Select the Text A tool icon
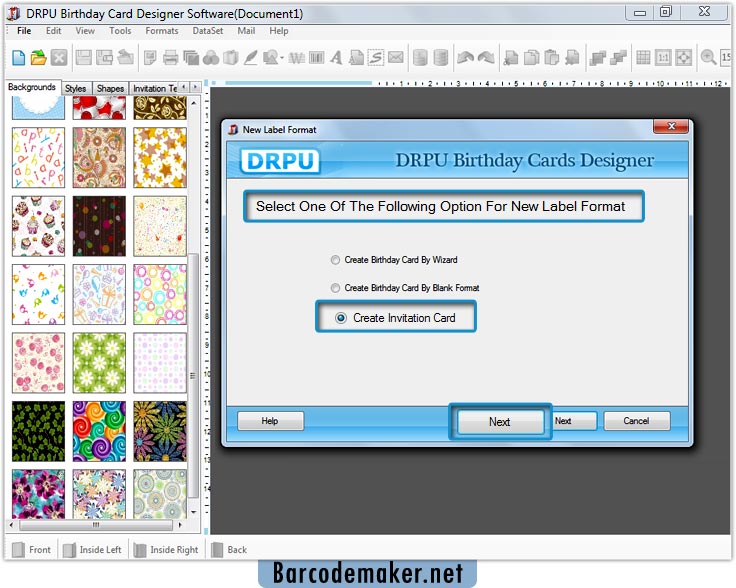The image size is (736, 588). coord(336,58)
